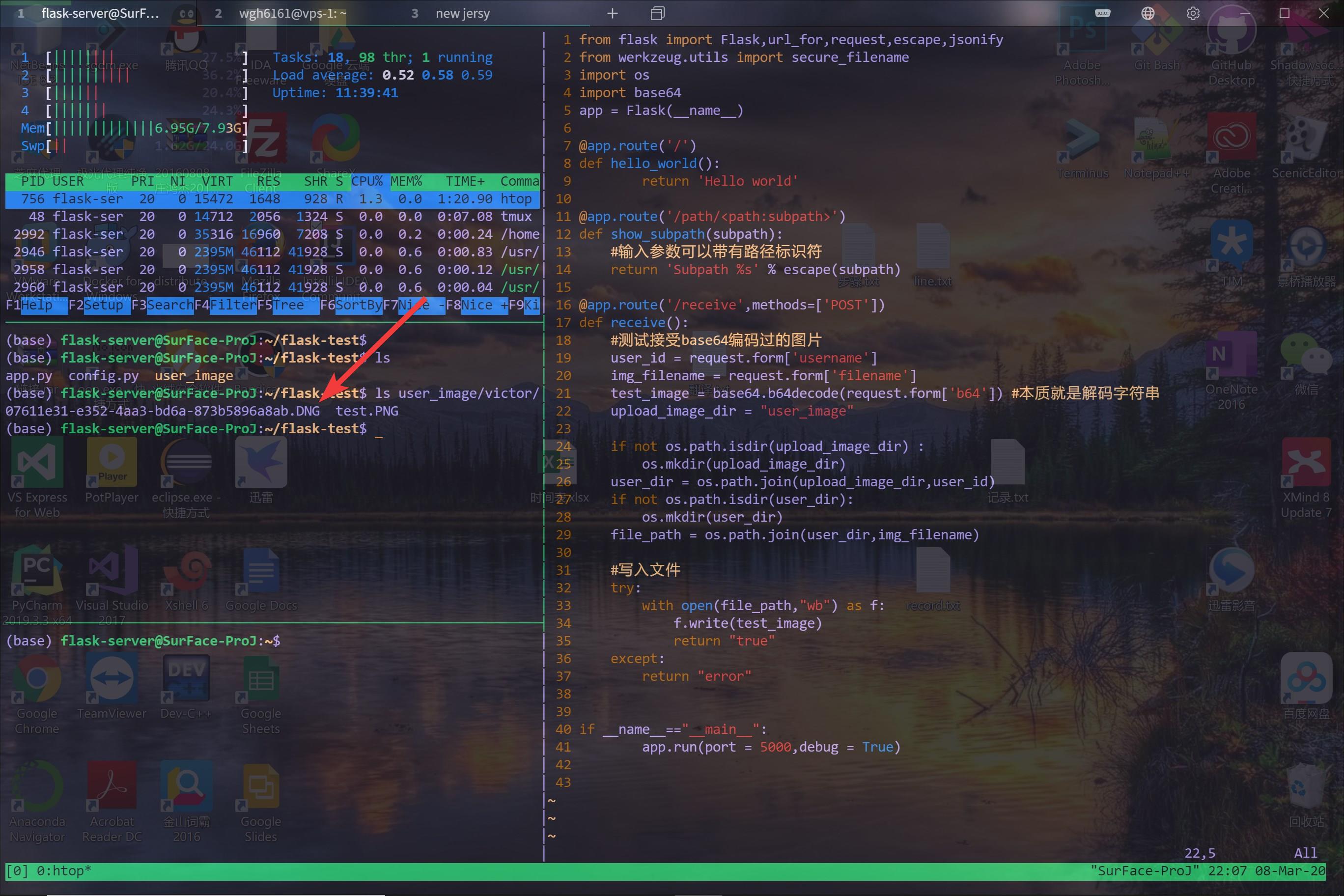Click the 0:htop tmux status bar entry

63,870
